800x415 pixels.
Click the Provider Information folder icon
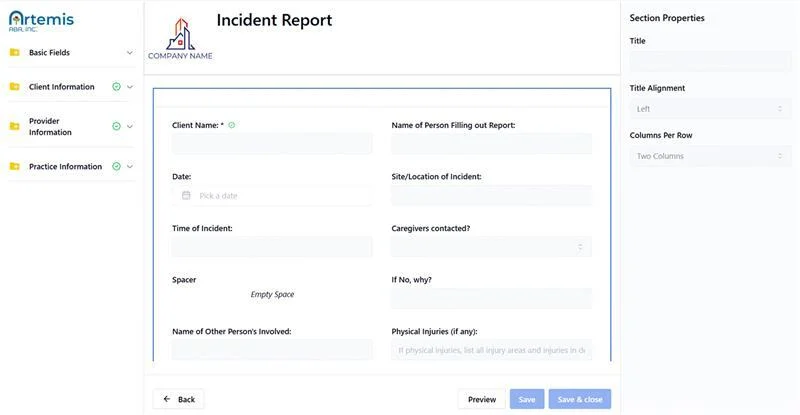coord(15,126)
